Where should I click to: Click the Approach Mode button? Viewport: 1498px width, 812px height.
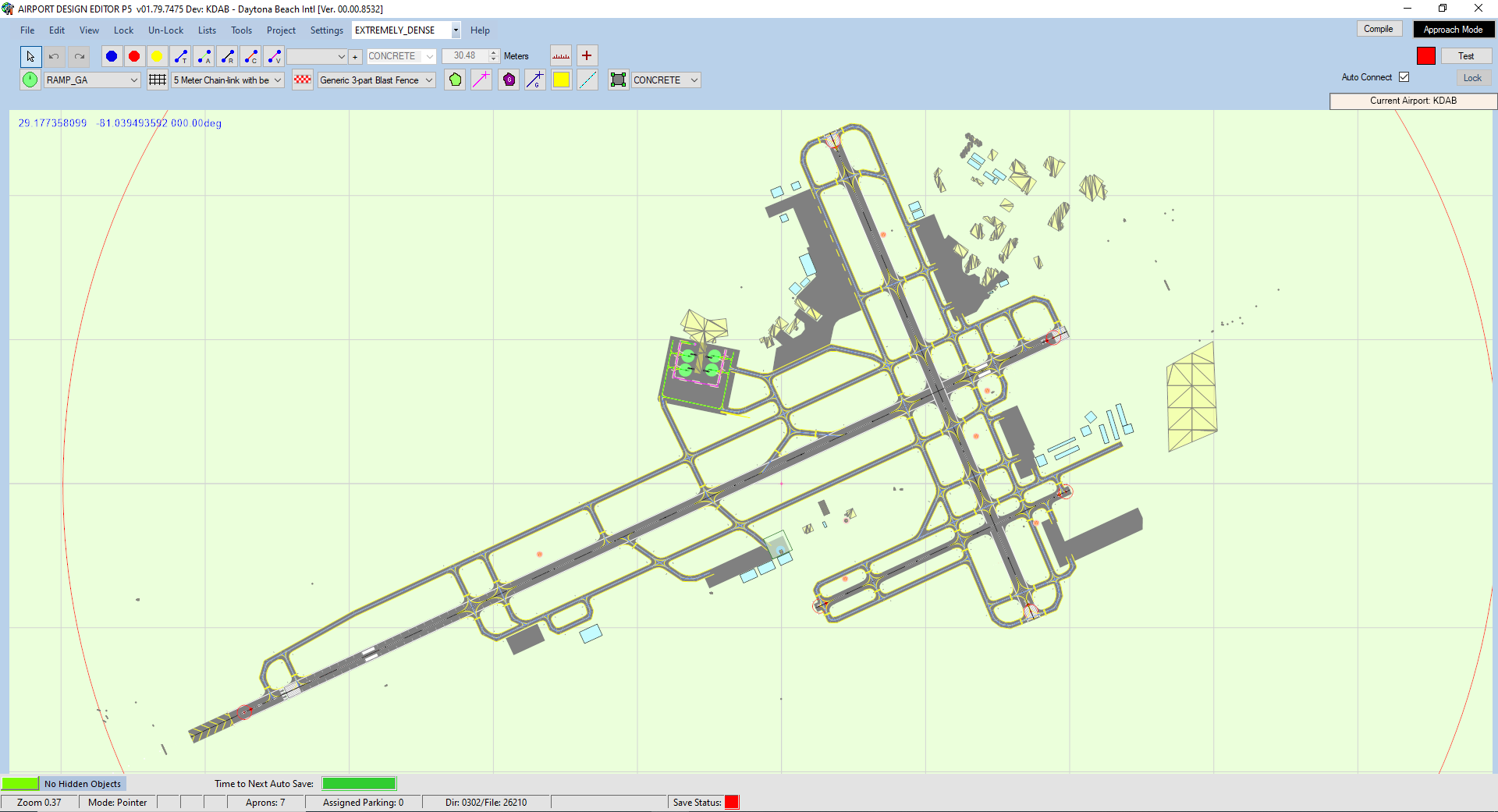tap(1454, 30)
